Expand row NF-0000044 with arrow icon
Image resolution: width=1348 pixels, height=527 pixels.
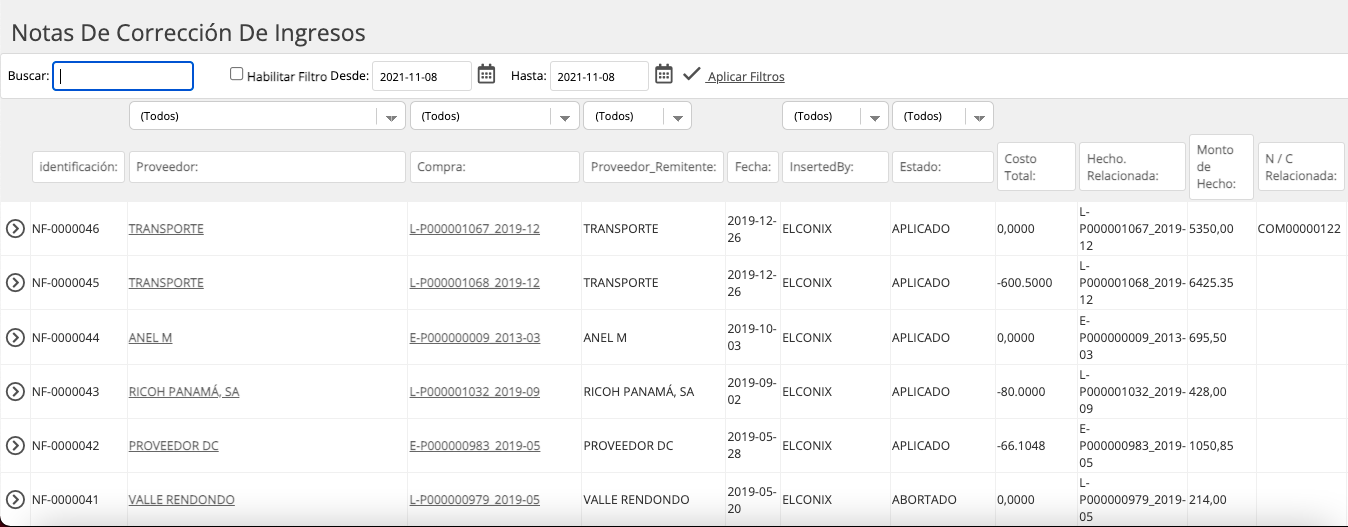coord(15,338)
